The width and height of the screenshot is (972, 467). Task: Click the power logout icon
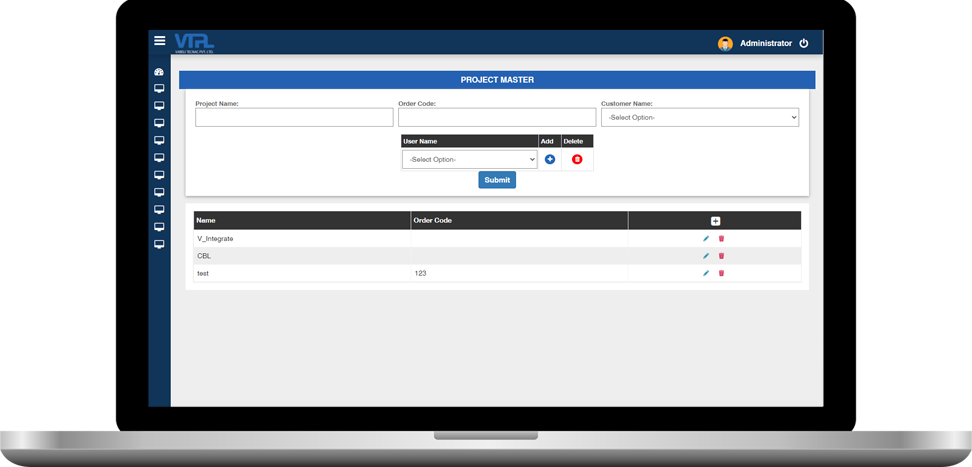pos(803,43)
